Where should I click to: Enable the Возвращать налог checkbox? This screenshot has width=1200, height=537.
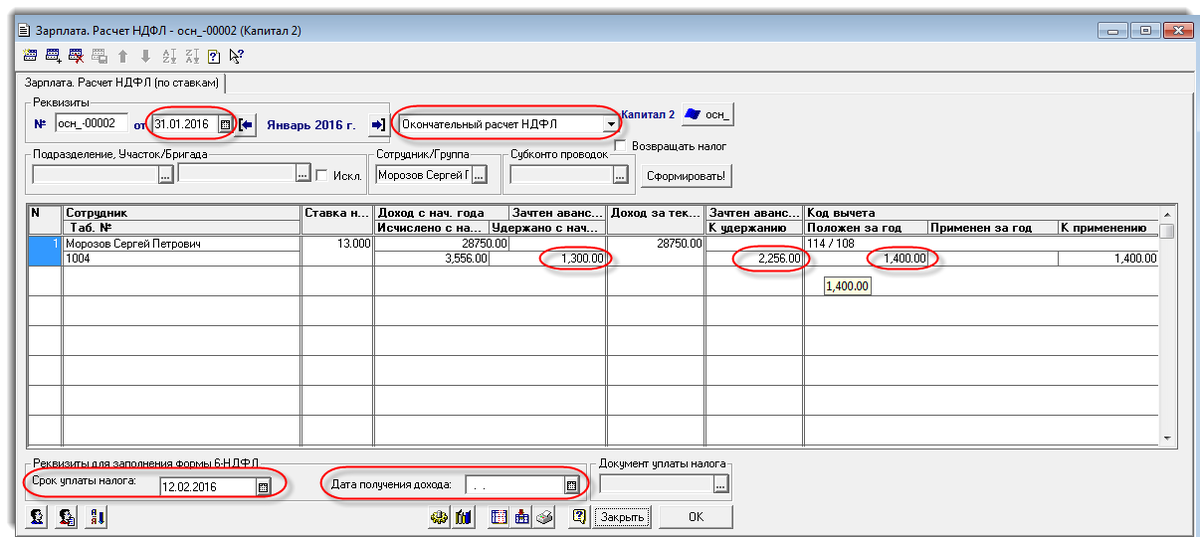click(621, 146)
